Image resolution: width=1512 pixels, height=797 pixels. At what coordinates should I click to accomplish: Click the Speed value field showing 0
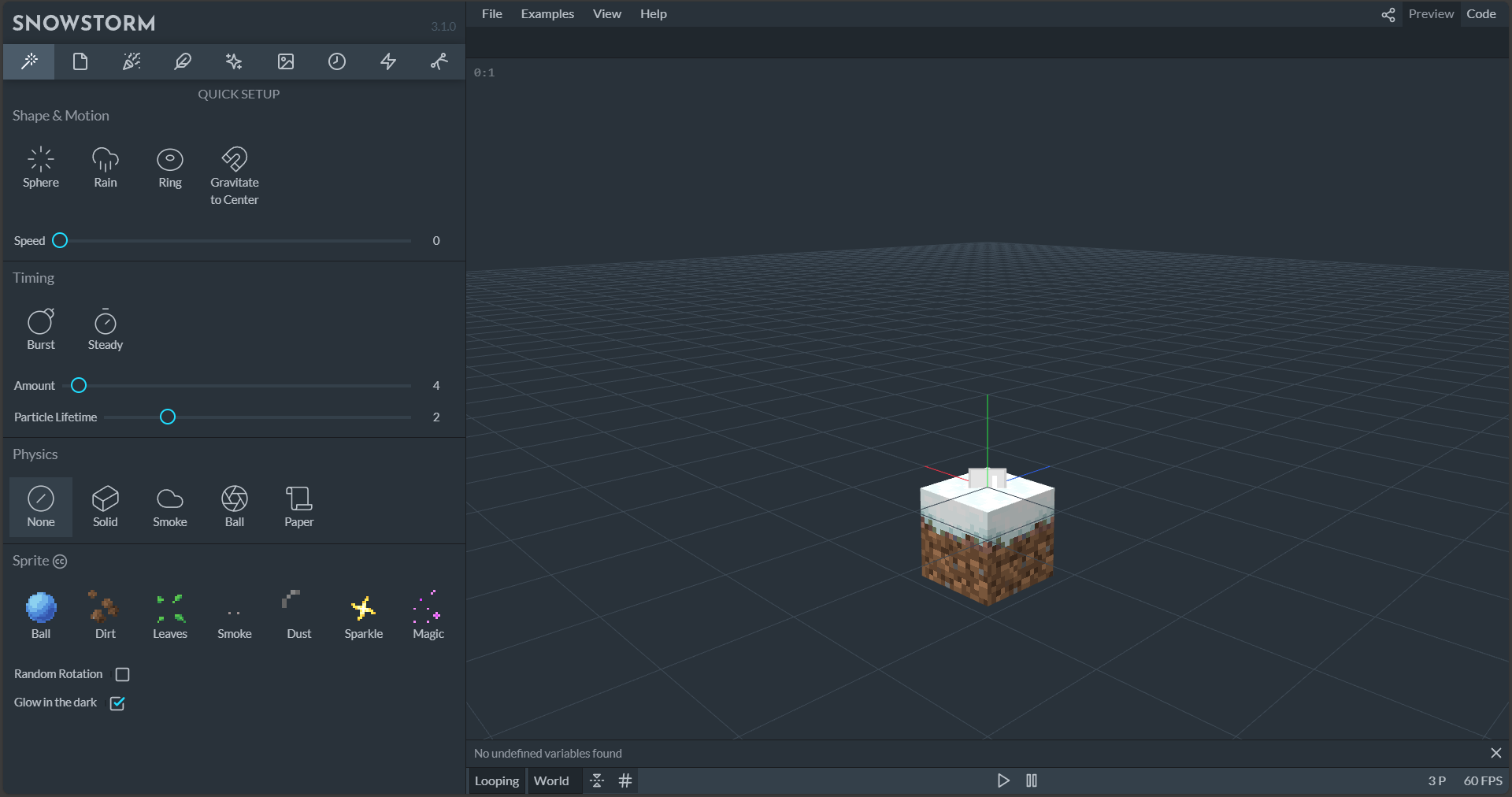(436, 241)
